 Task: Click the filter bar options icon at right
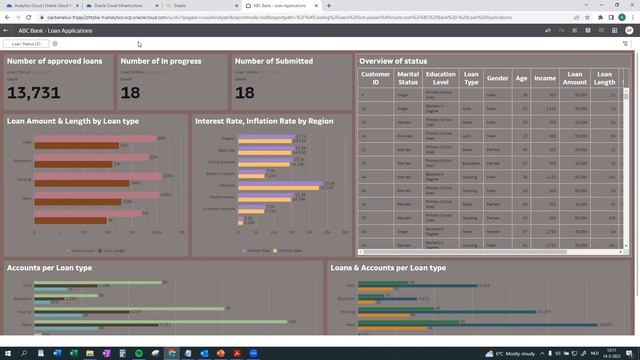click(625, 44)
